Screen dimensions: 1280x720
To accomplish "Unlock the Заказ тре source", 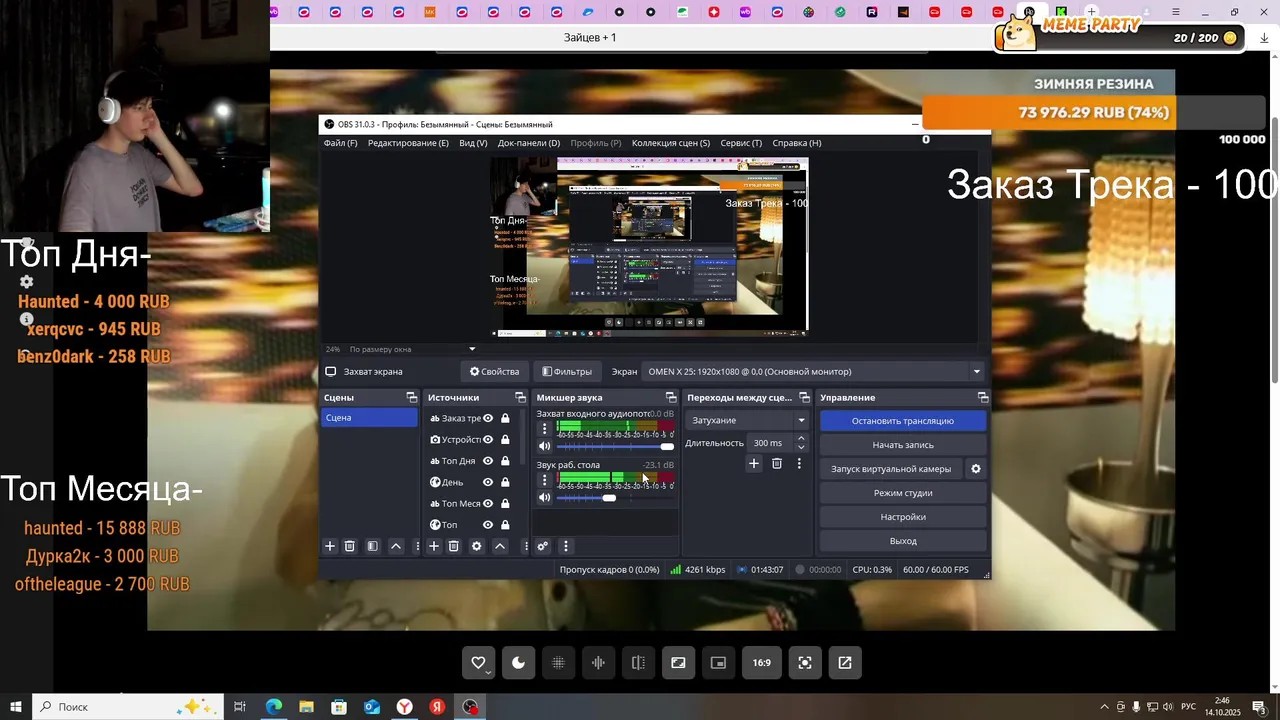I will tap(505, 418).
